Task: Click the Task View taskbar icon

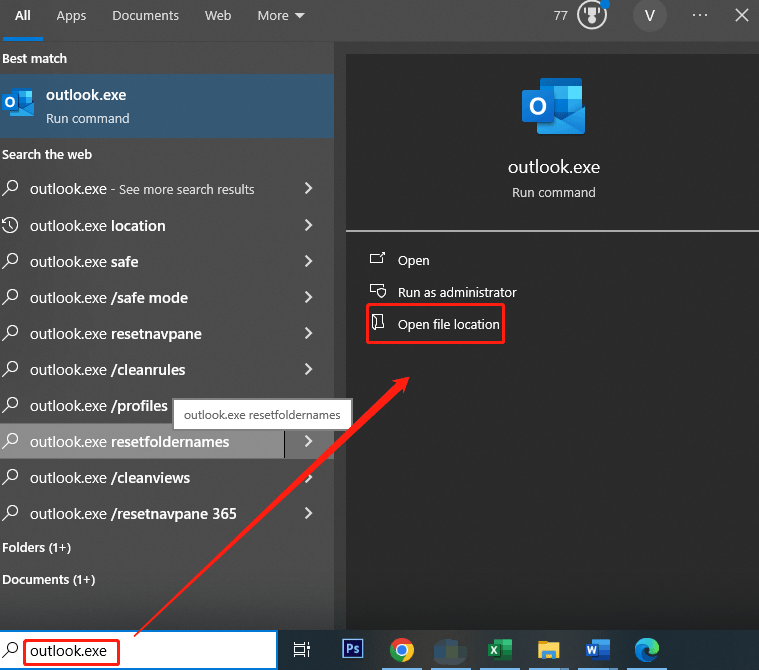Action: click(x=302, y=650)
